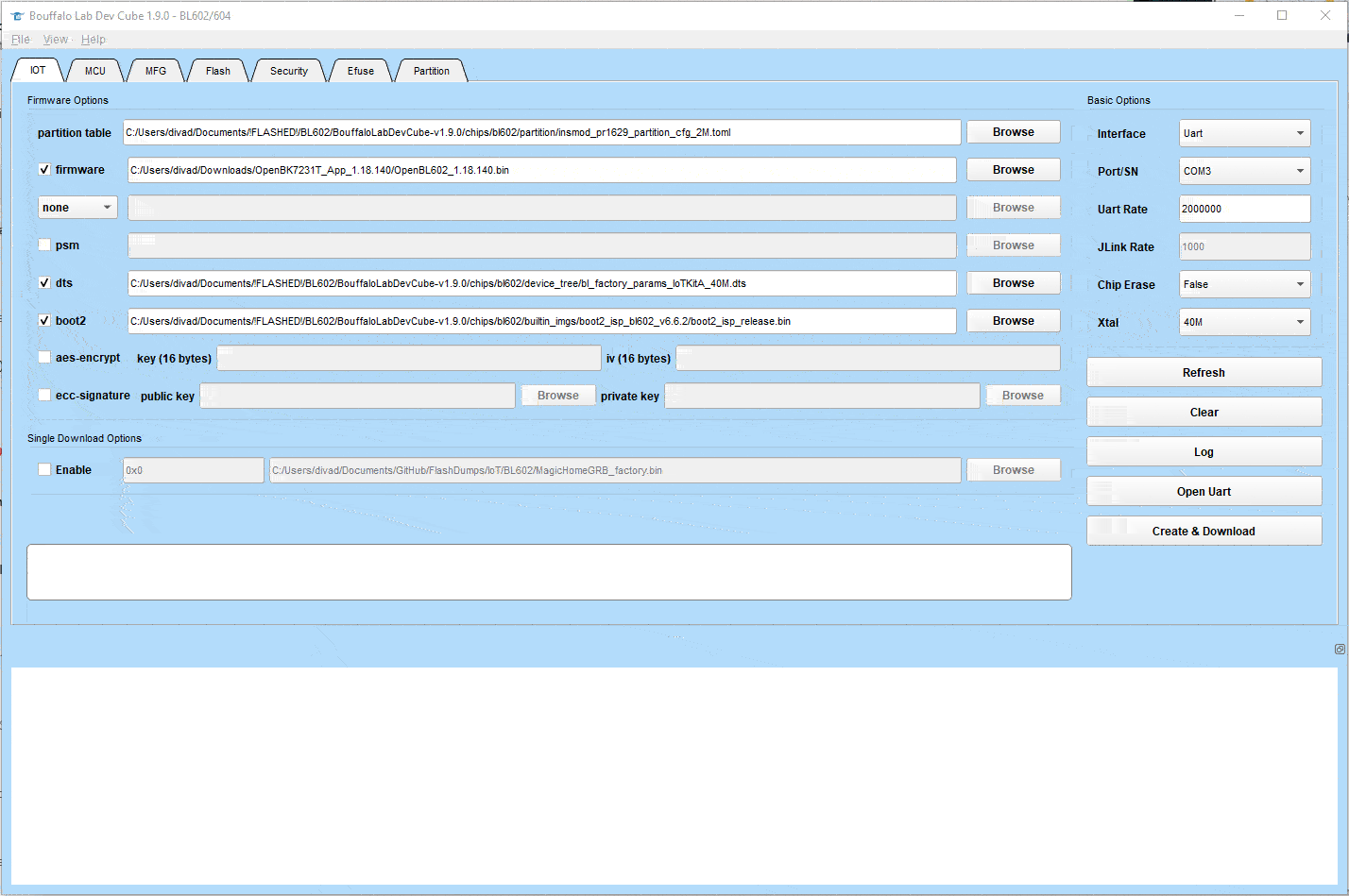The width and height of the screenshot is (1349, 896).
Task: Tick the Single Download Enable checkbox
Action: click(44, 470)
